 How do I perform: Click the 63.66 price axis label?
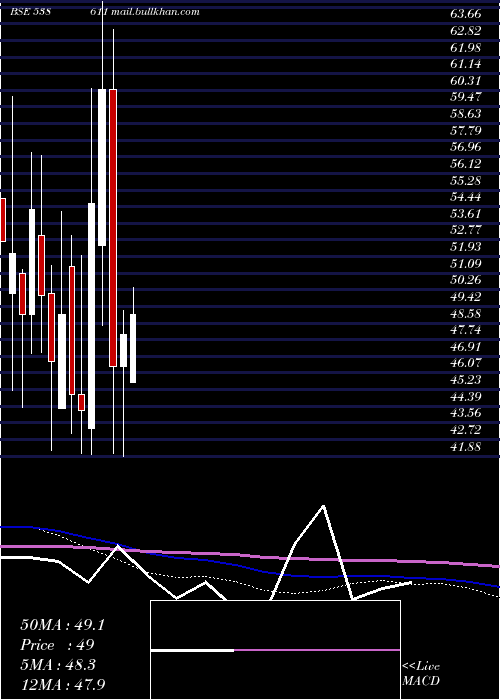coord(466,14)
